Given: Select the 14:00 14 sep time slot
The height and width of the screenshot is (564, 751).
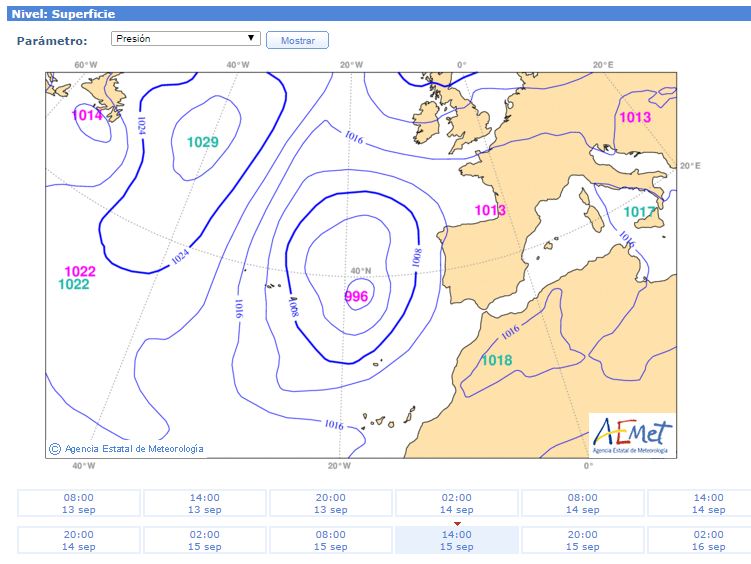Looking at the screenshot, I should pos(699,503).
